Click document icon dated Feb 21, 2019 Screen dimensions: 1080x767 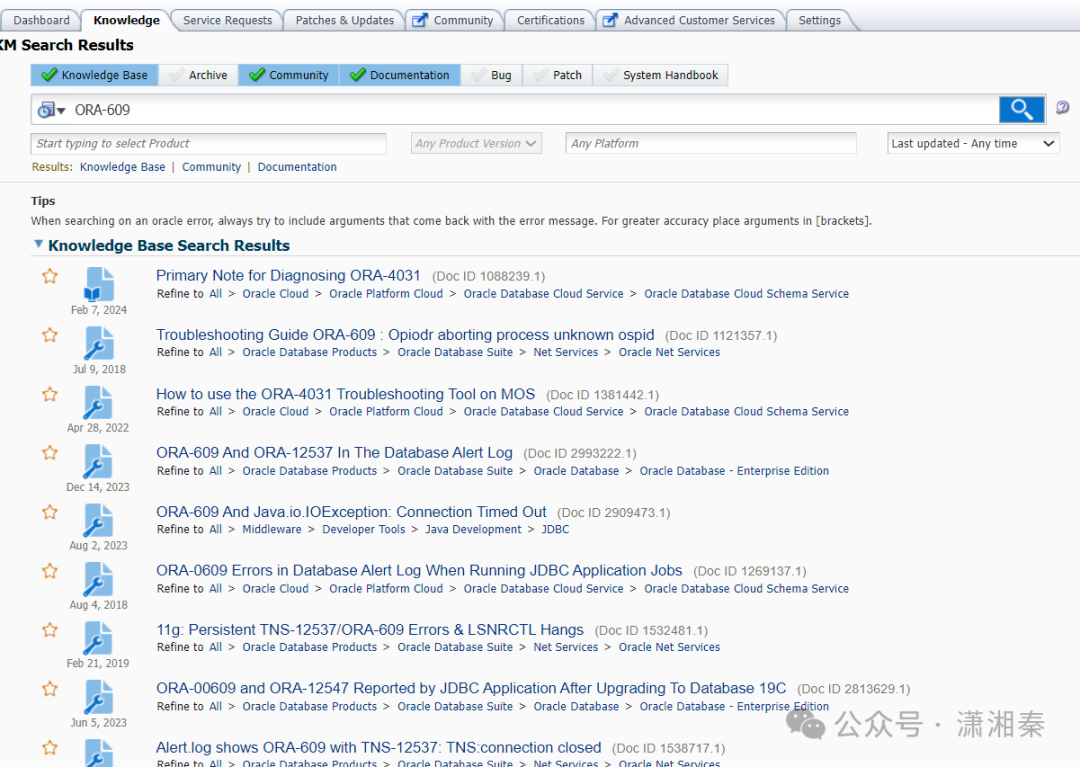pos(98,638)
